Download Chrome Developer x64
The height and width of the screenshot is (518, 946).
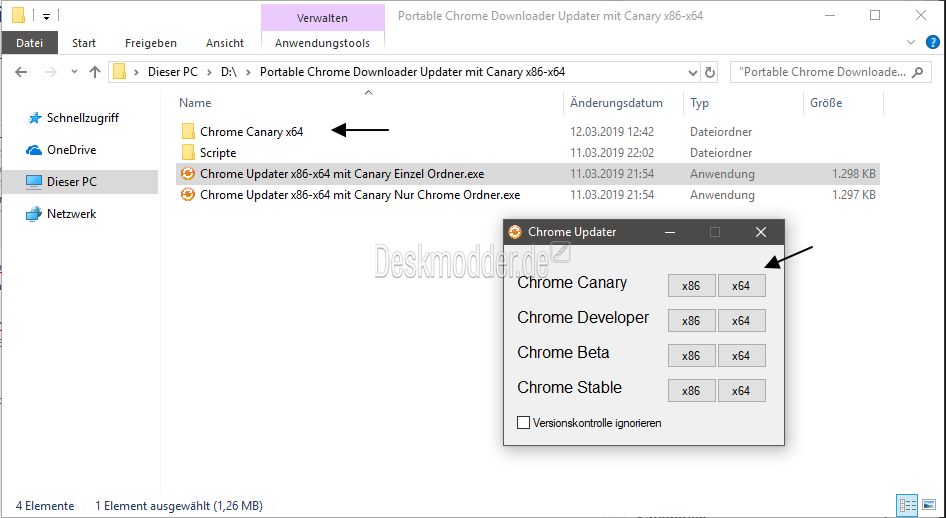coord(741,321)
